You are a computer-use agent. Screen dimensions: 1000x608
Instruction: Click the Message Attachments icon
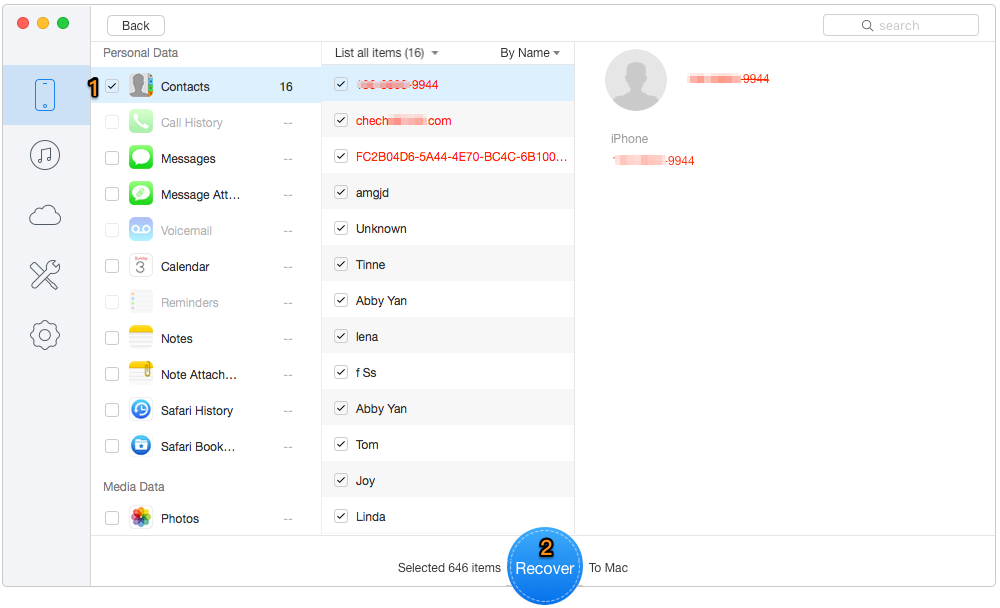(x=141, y=193)
